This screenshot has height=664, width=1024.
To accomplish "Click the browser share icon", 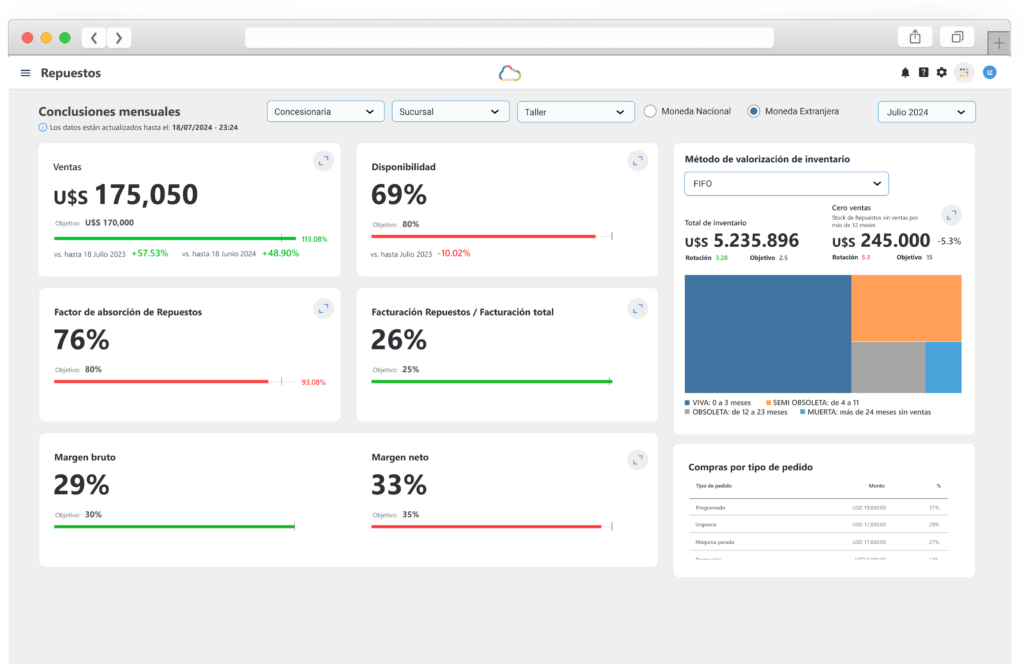I will pos(915,37).
